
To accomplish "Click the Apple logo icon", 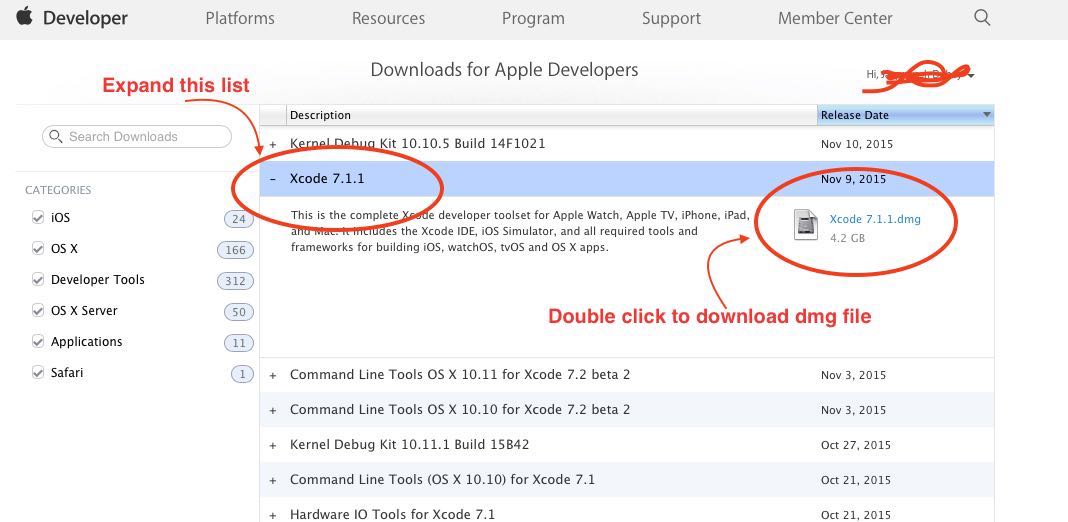I will [x=25, y=16].
